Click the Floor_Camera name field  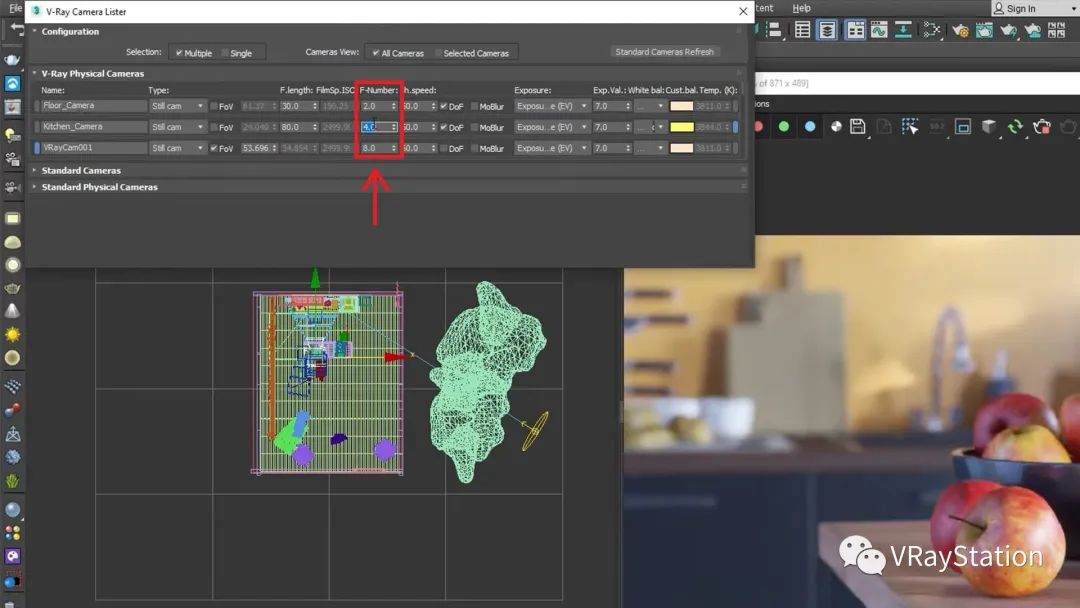pyautogui.click(x=94, y=106)
